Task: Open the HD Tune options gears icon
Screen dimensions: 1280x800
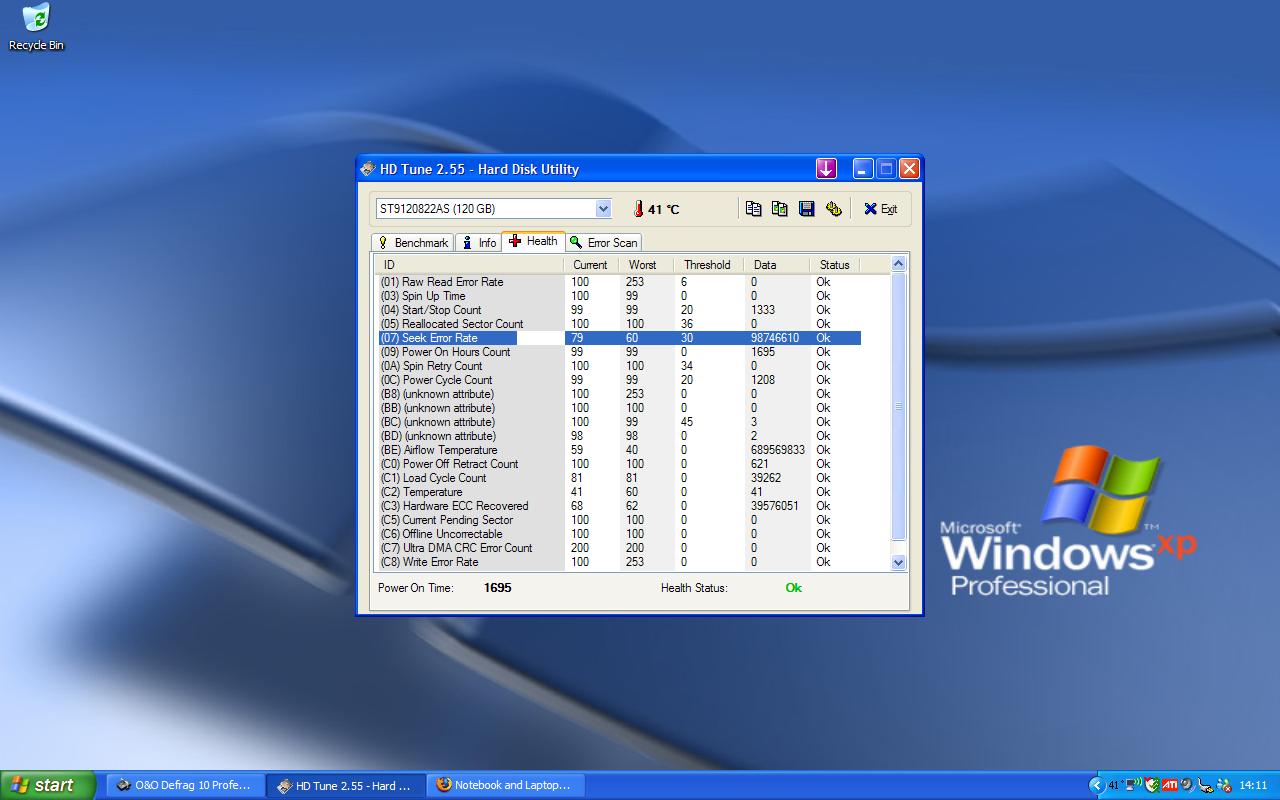Action: (x=833, y=209)
